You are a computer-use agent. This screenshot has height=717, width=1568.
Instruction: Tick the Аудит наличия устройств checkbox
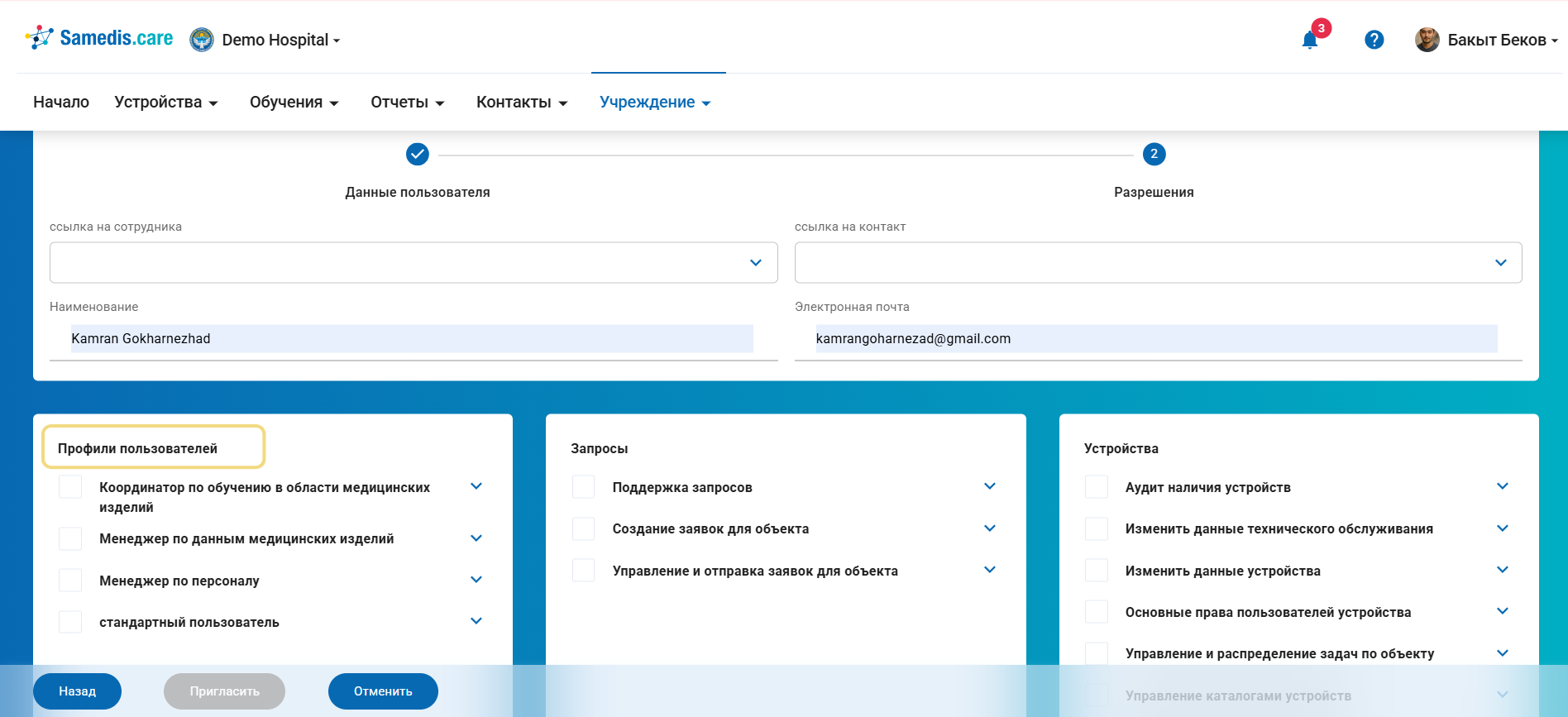tap(1096, 487)
